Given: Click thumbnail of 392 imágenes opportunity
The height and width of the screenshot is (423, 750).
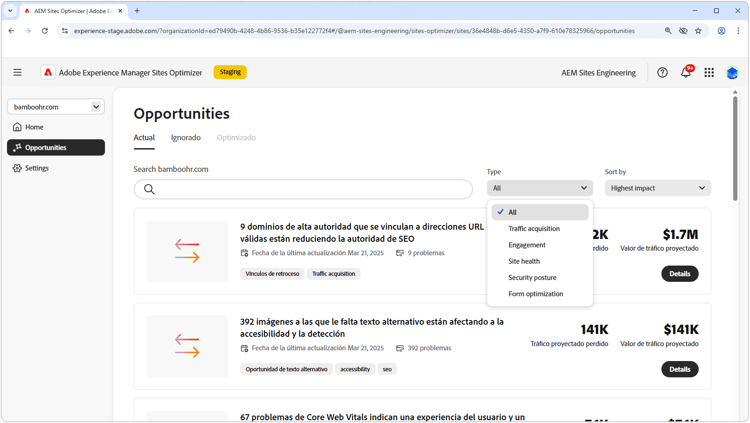Looking at the screenshot, I should [187, 346].
